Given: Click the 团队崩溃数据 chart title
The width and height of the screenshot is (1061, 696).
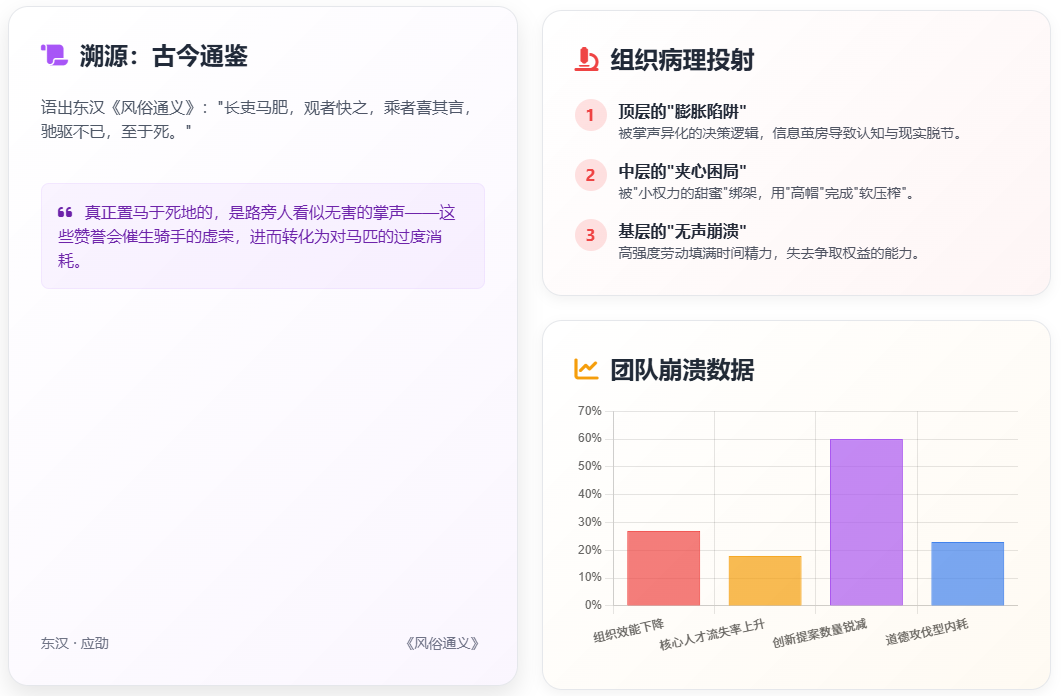Looking at the screenshot, I should (x=682, y=370).
